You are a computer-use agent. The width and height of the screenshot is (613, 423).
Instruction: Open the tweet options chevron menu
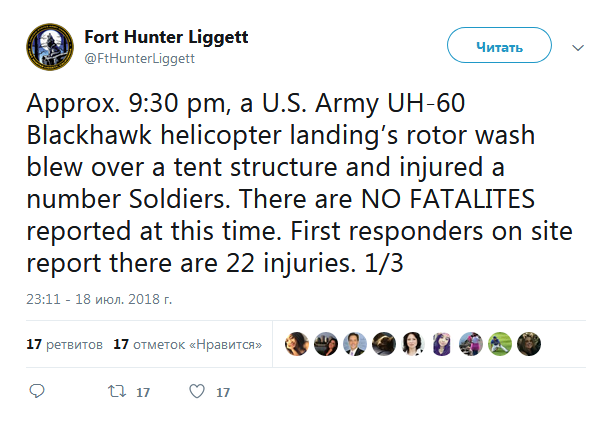(578, 47)
